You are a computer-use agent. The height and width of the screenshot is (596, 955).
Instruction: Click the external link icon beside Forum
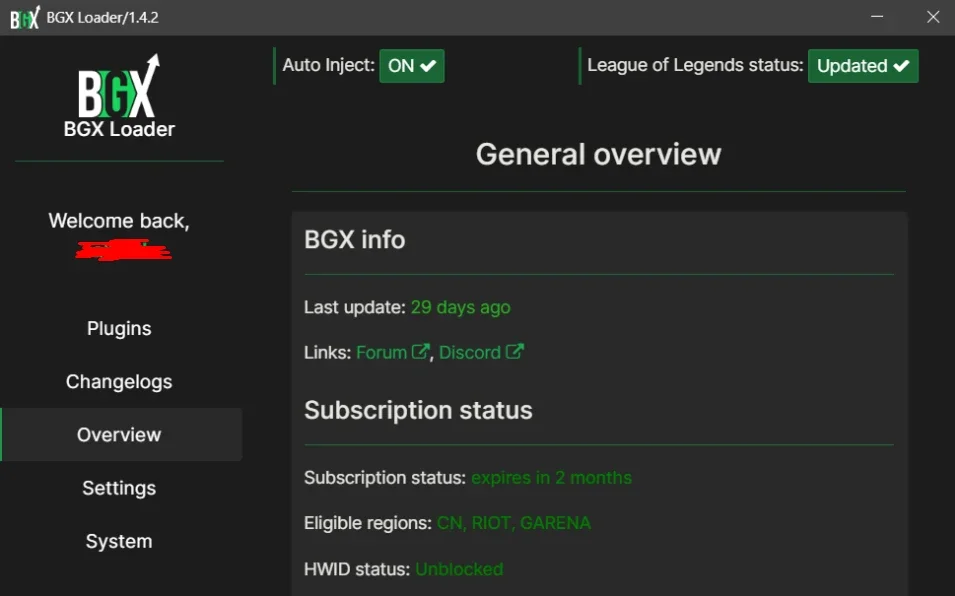[x=420, y=352]
